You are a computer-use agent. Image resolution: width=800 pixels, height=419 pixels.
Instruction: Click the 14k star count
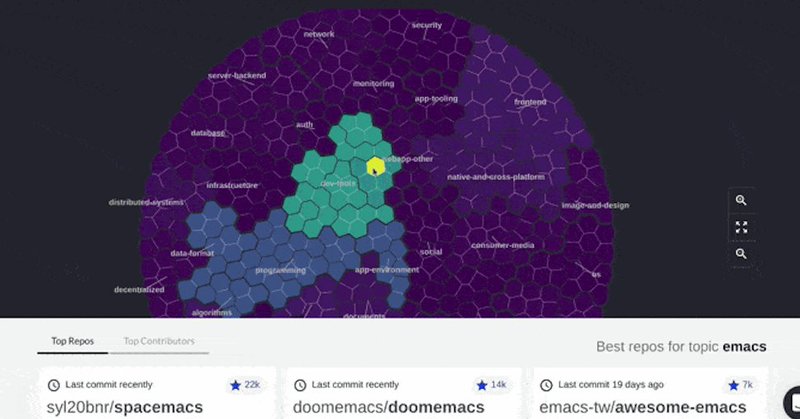point(498,384)
